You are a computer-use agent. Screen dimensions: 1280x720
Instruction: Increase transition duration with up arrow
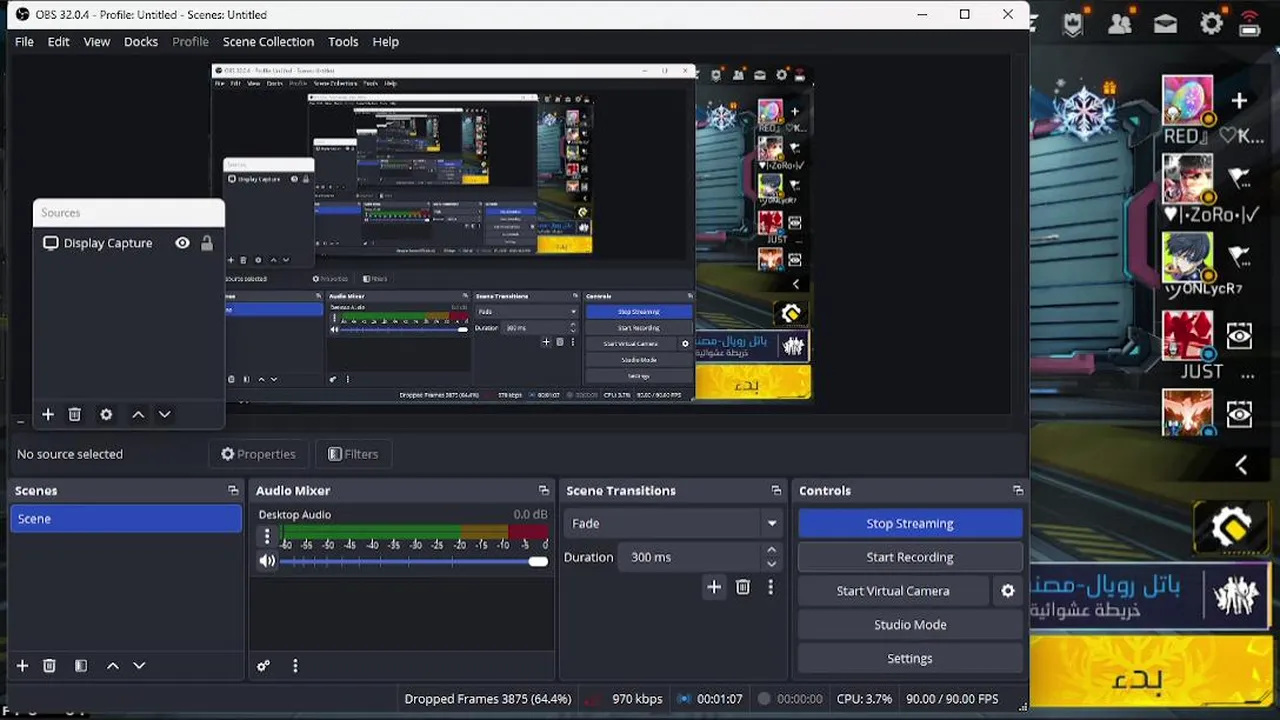pyautogui.click(x=771, y=550)
